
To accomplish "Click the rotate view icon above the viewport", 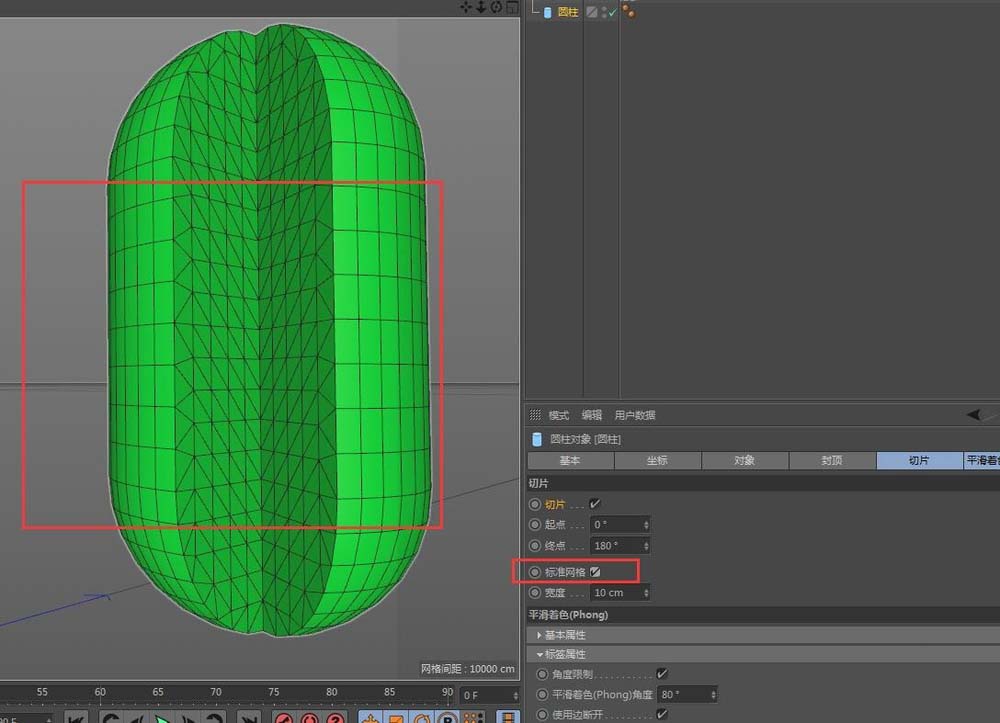I will (497, 7).
